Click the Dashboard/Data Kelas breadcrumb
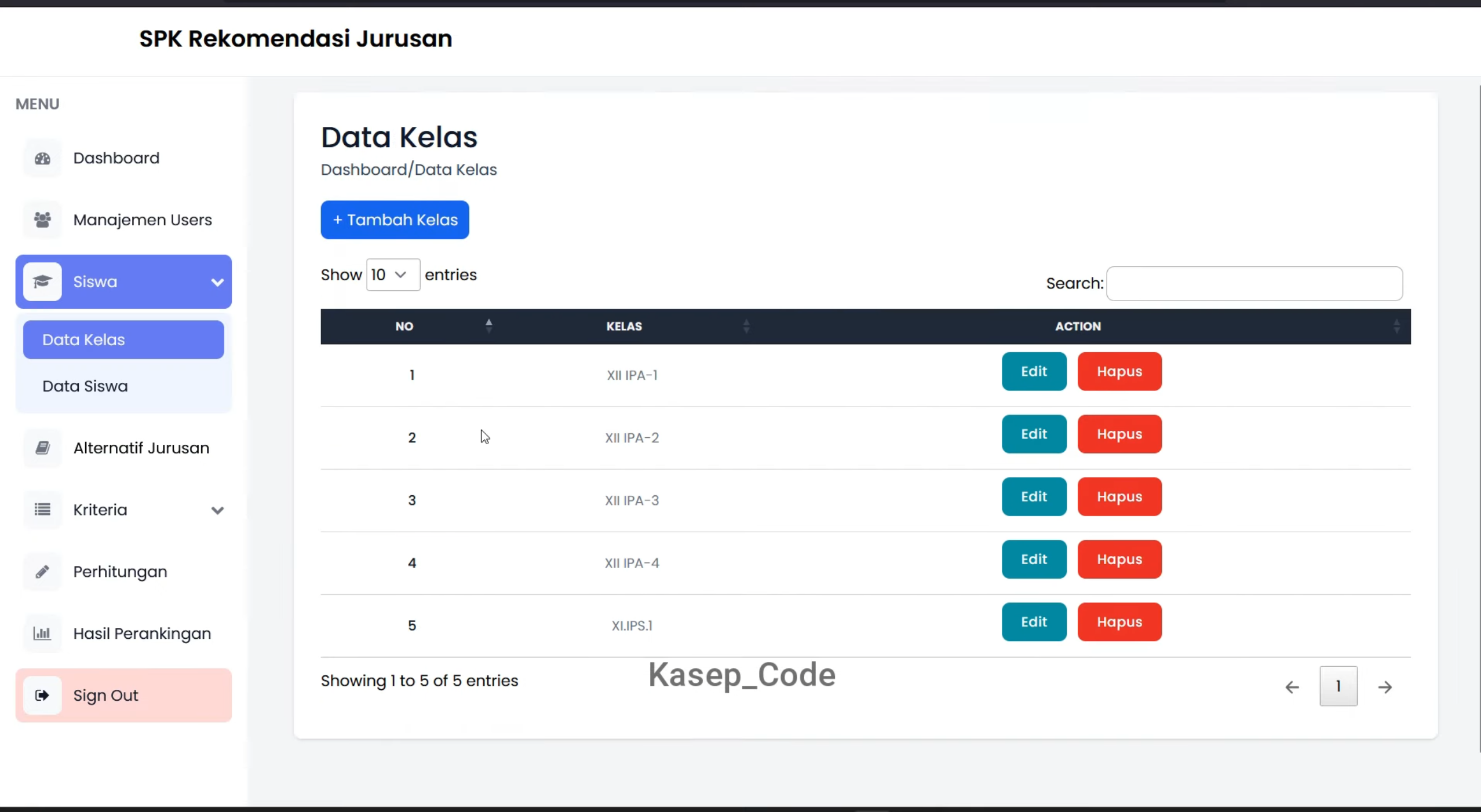This screenshot has width=1481, height=812. tap(408, 170)
